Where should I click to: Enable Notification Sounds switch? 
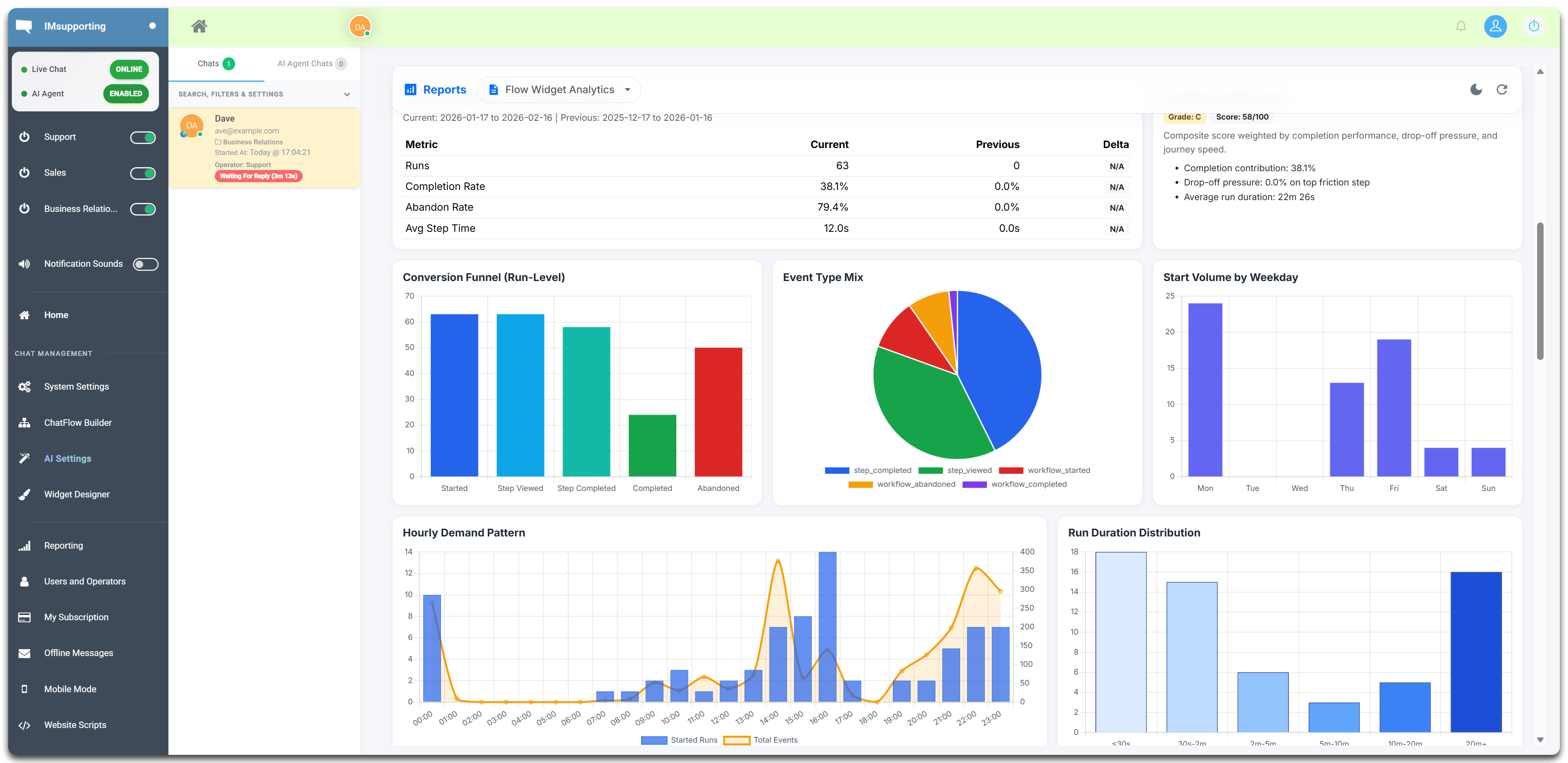[x=146, y=264]
